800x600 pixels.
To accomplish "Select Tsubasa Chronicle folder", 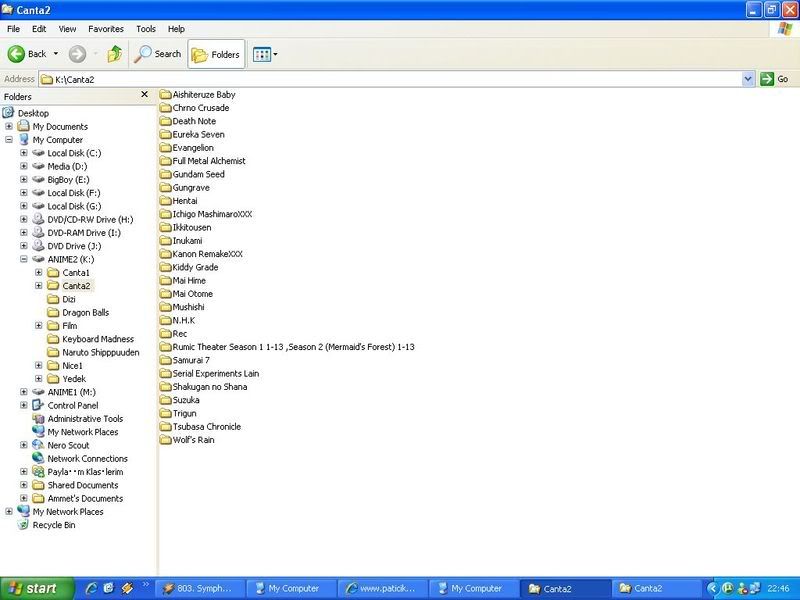I will tap(201, 427).
